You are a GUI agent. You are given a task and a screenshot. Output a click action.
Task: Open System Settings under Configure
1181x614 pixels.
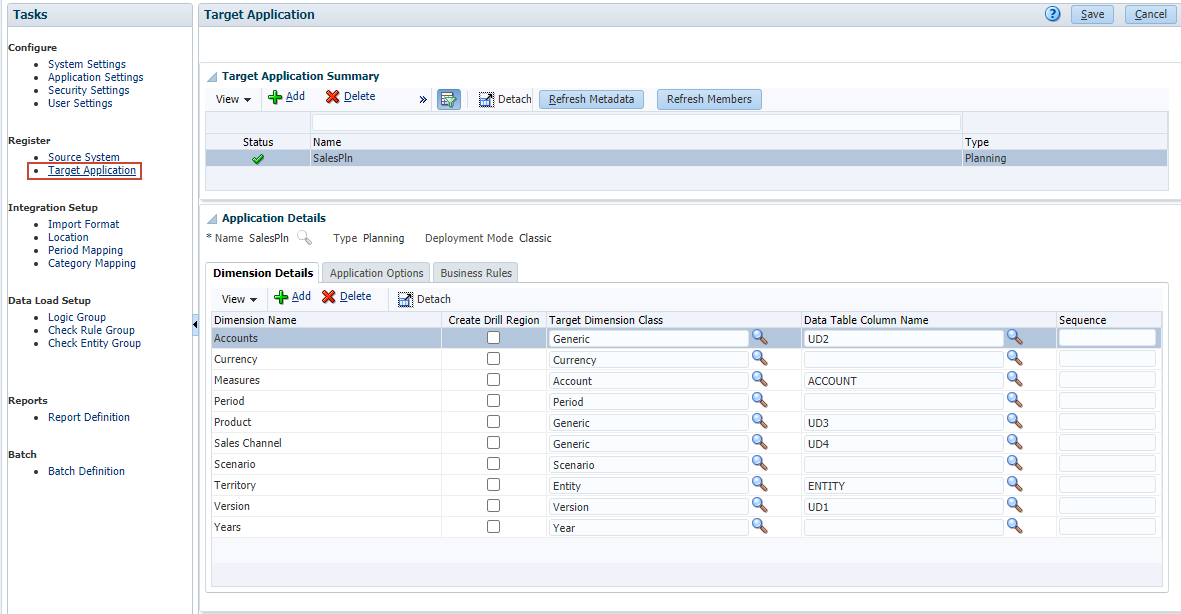[87, 65]
